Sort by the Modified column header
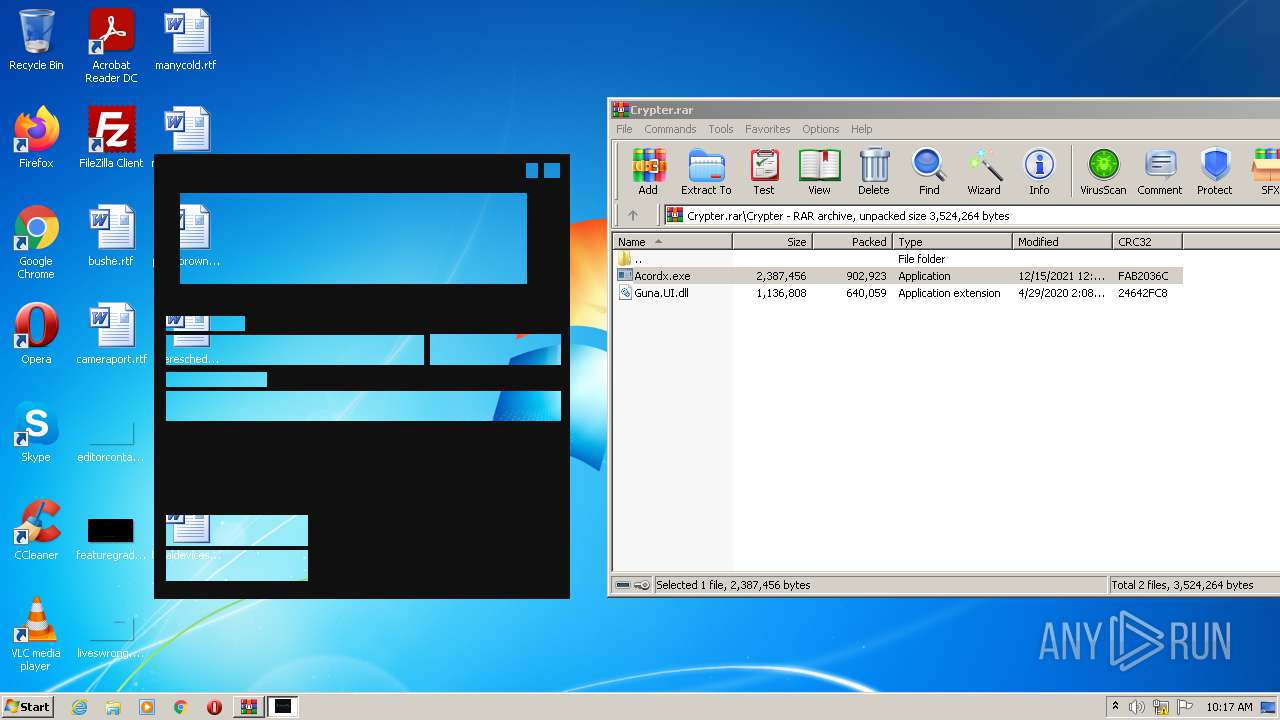This screenshot has height=720, width=1280. [x=1063, y=241]
